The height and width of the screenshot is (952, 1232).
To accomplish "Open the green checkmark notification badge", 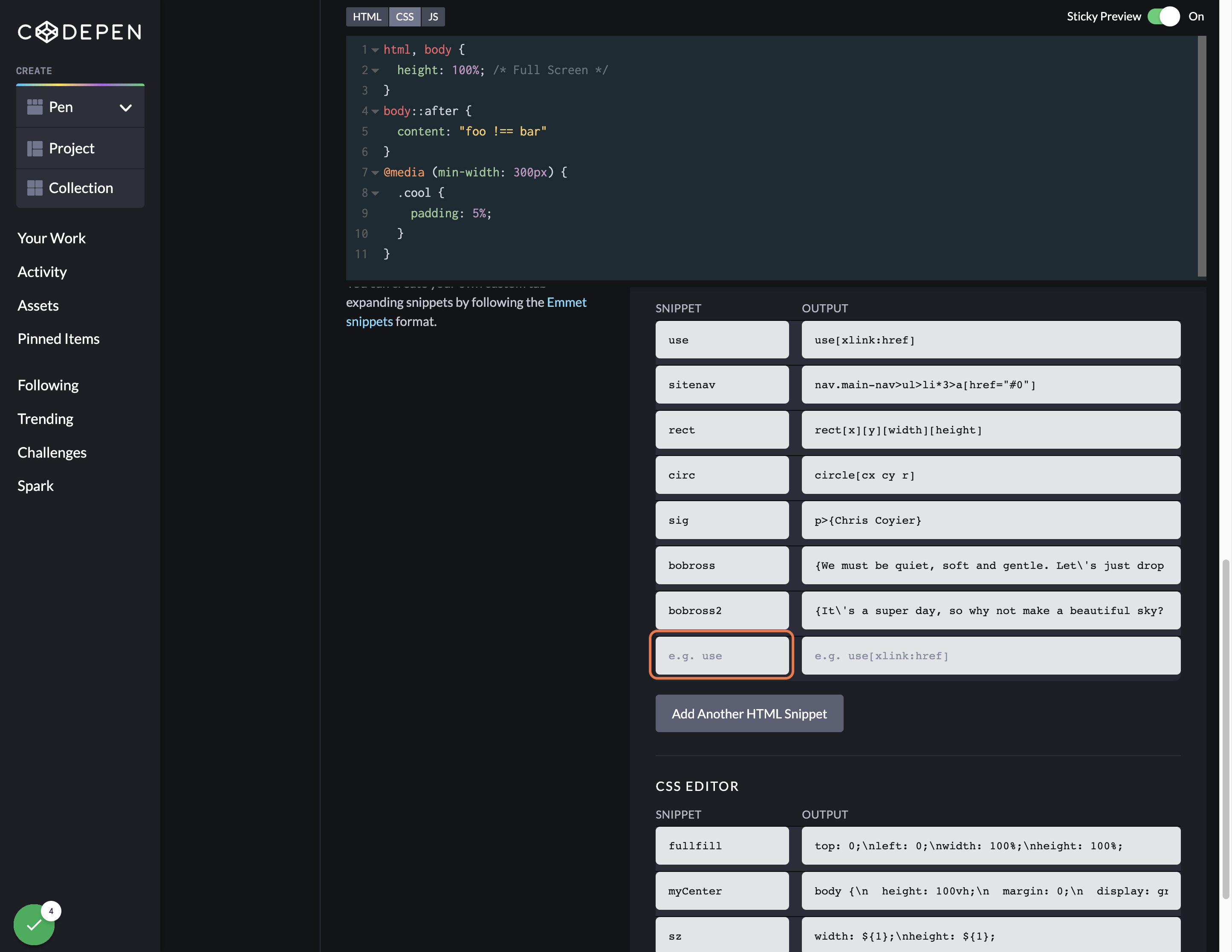I will click(x=35, y=924).
